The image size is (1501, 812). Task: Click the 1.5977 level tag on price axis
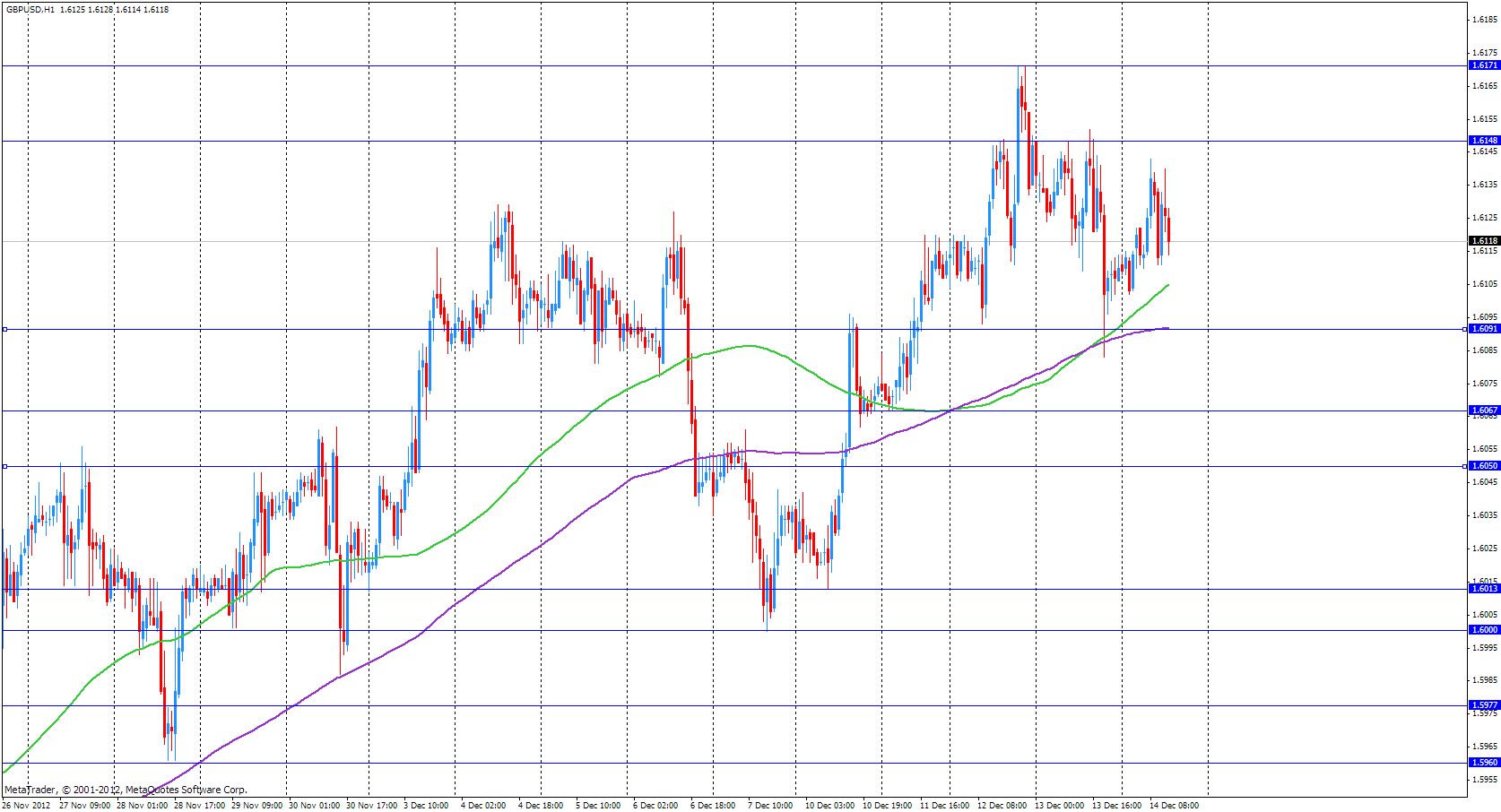1485,705
